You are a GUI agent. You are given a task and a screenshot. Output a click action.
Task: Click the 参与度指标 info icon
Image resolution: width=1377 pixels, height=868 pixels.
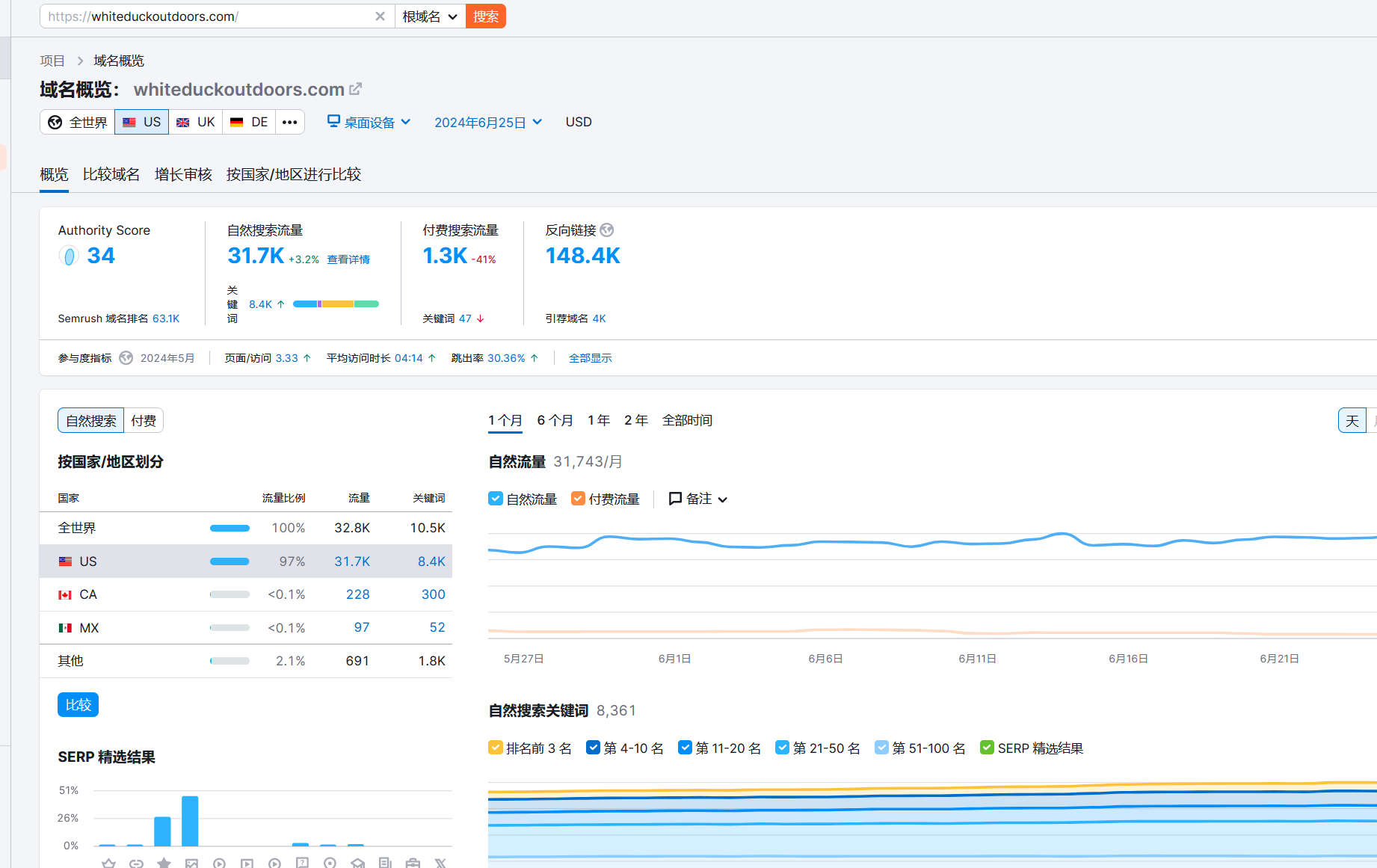(126, 357)
